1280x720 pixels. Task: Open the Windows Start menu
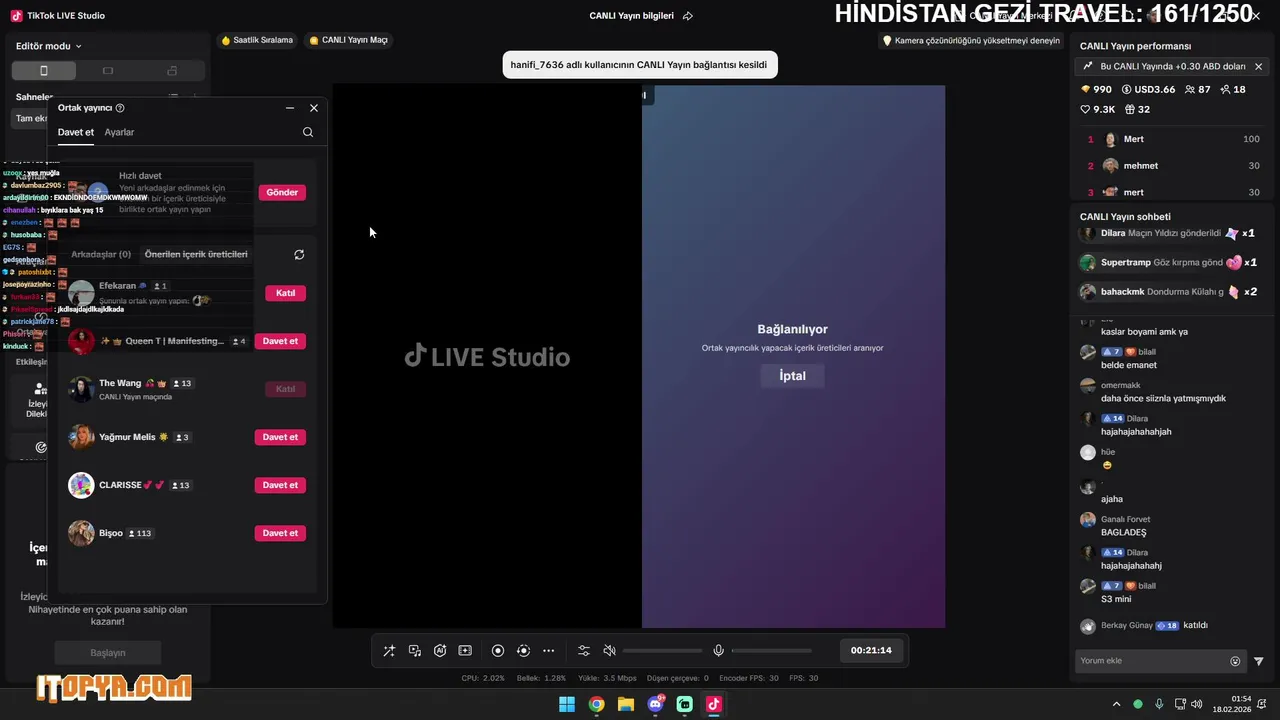[x=567, y=704]
